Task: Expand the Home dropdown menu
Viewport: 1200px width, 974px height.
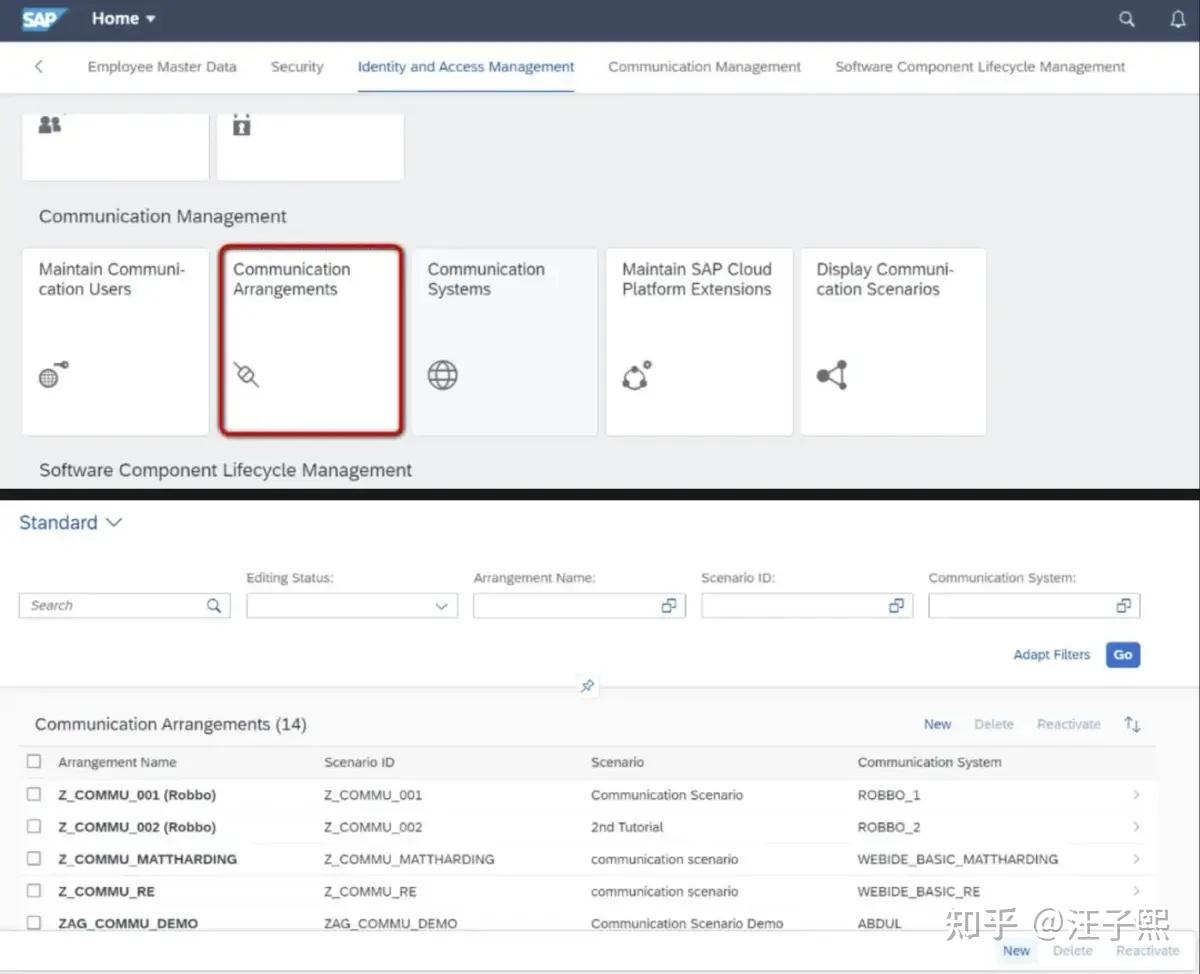Action: click(124, 19)
